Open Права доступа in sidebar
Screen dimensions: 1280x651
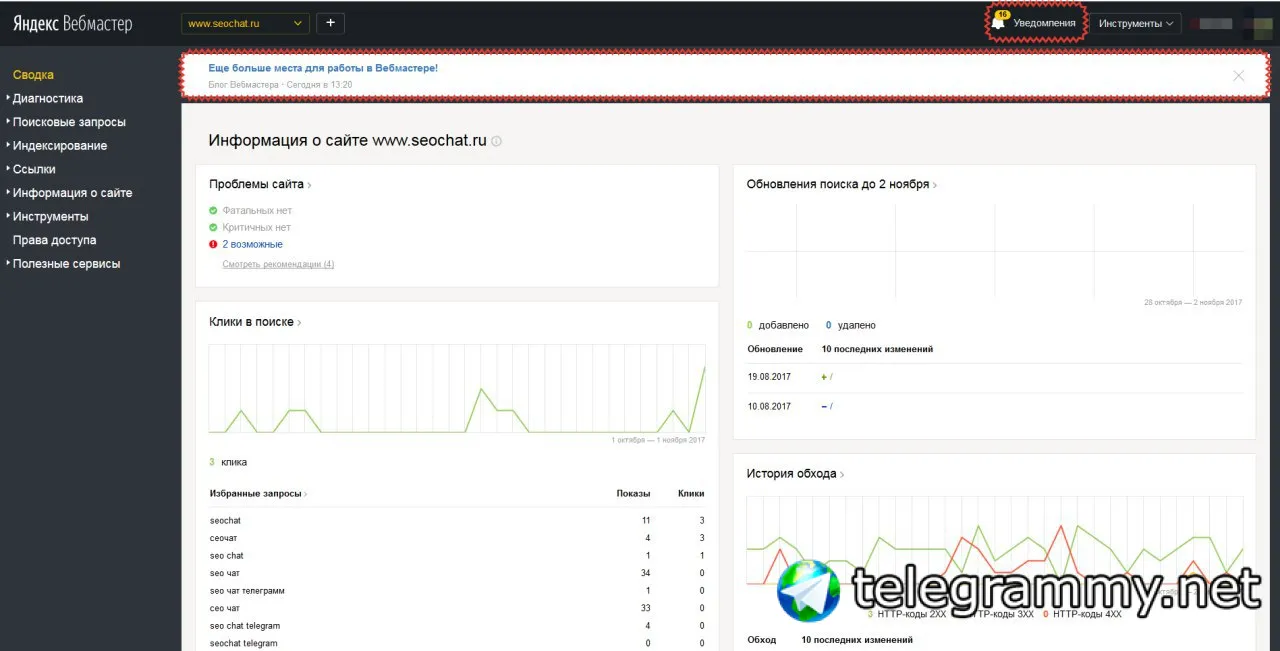click(x=54, y=240)
